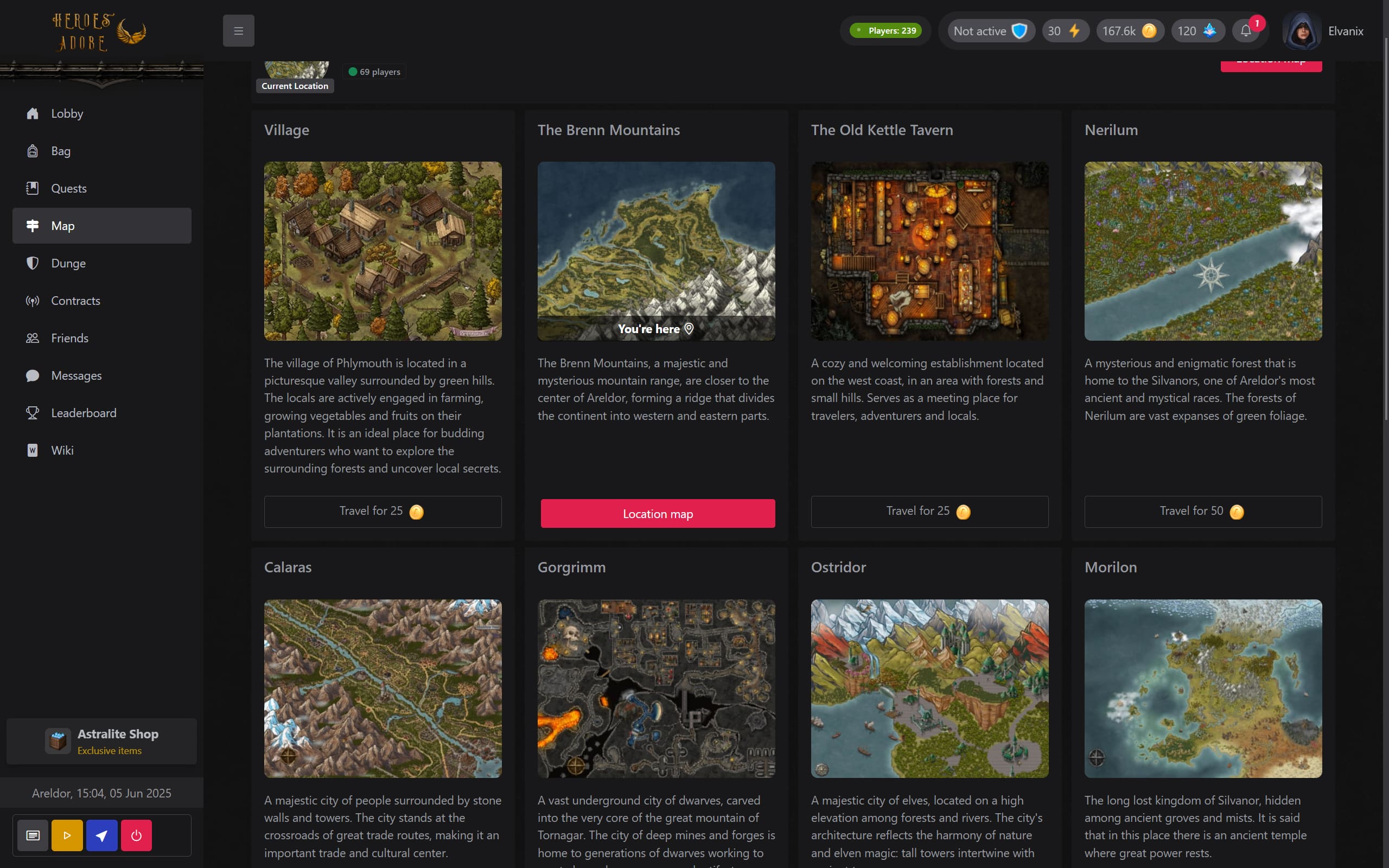Click the blue paper plane button
1389x868 pixels.
coord(101,835)
